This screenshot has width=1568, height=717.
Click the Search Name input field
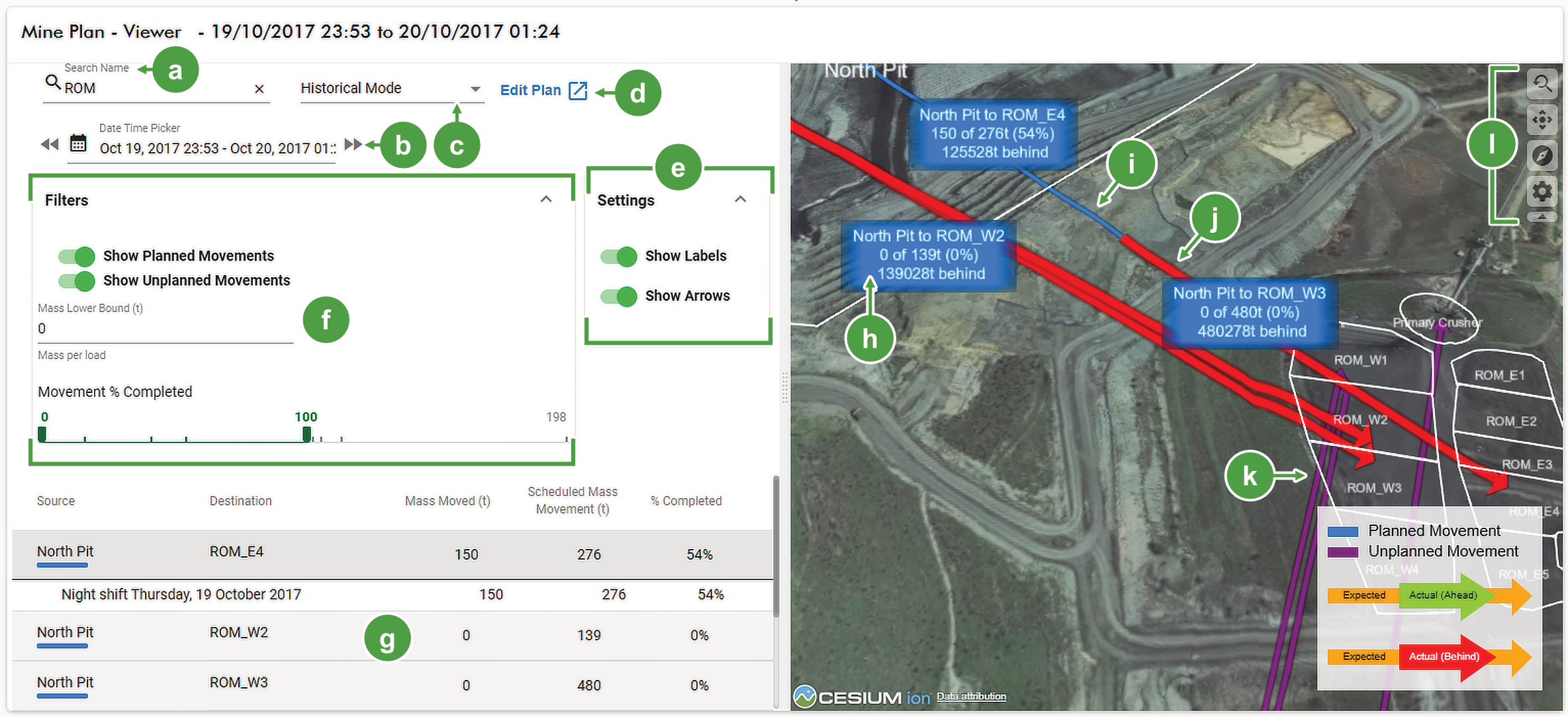(156, 89)
